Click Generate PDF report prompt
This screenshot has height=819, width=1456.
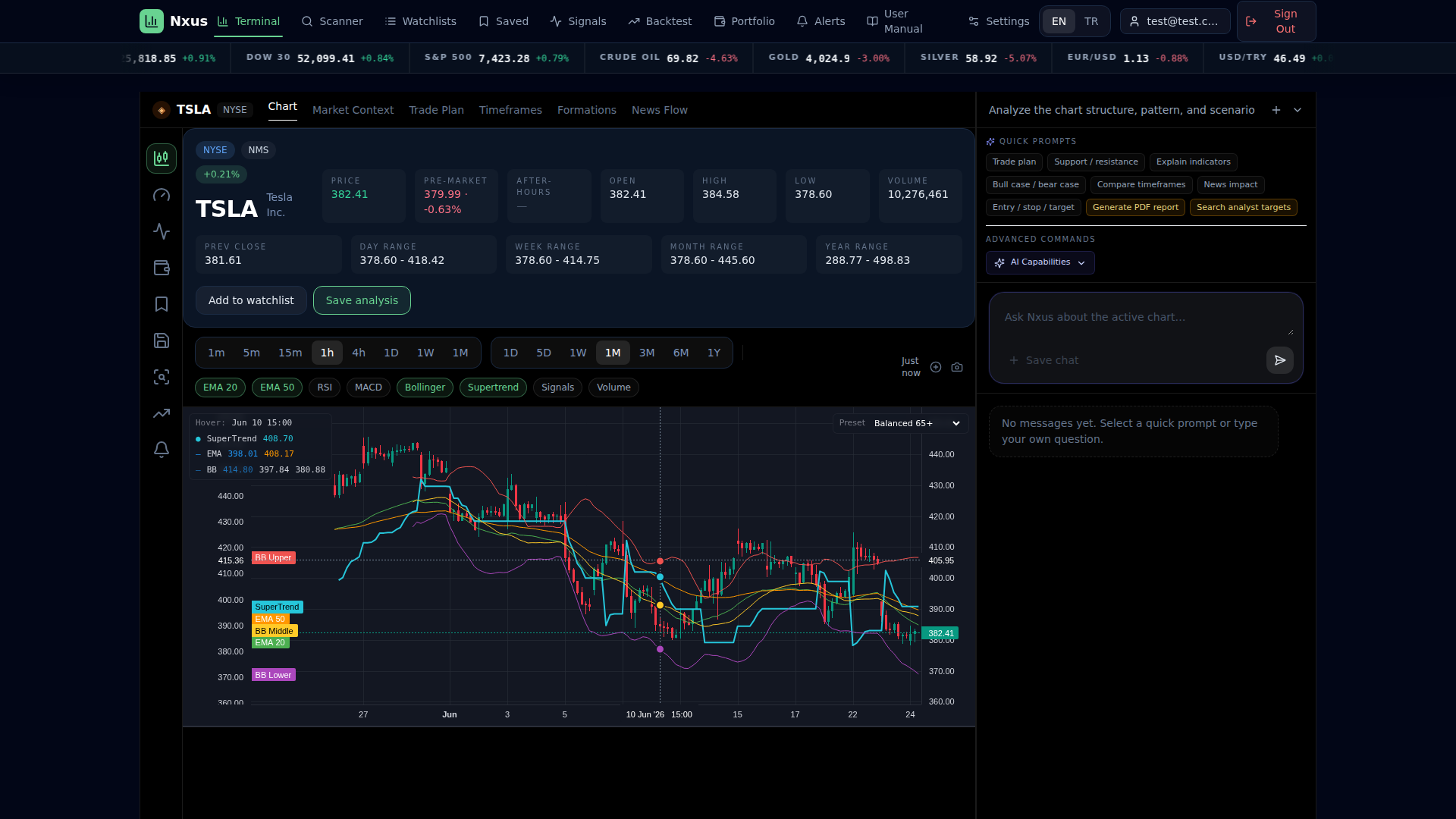[1135, 208]
